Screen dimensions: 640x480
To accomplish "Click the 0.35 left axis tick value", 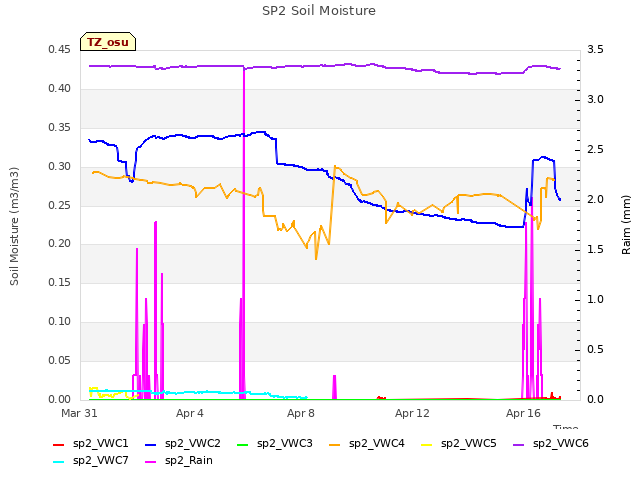I will click(x=59, y=127).
